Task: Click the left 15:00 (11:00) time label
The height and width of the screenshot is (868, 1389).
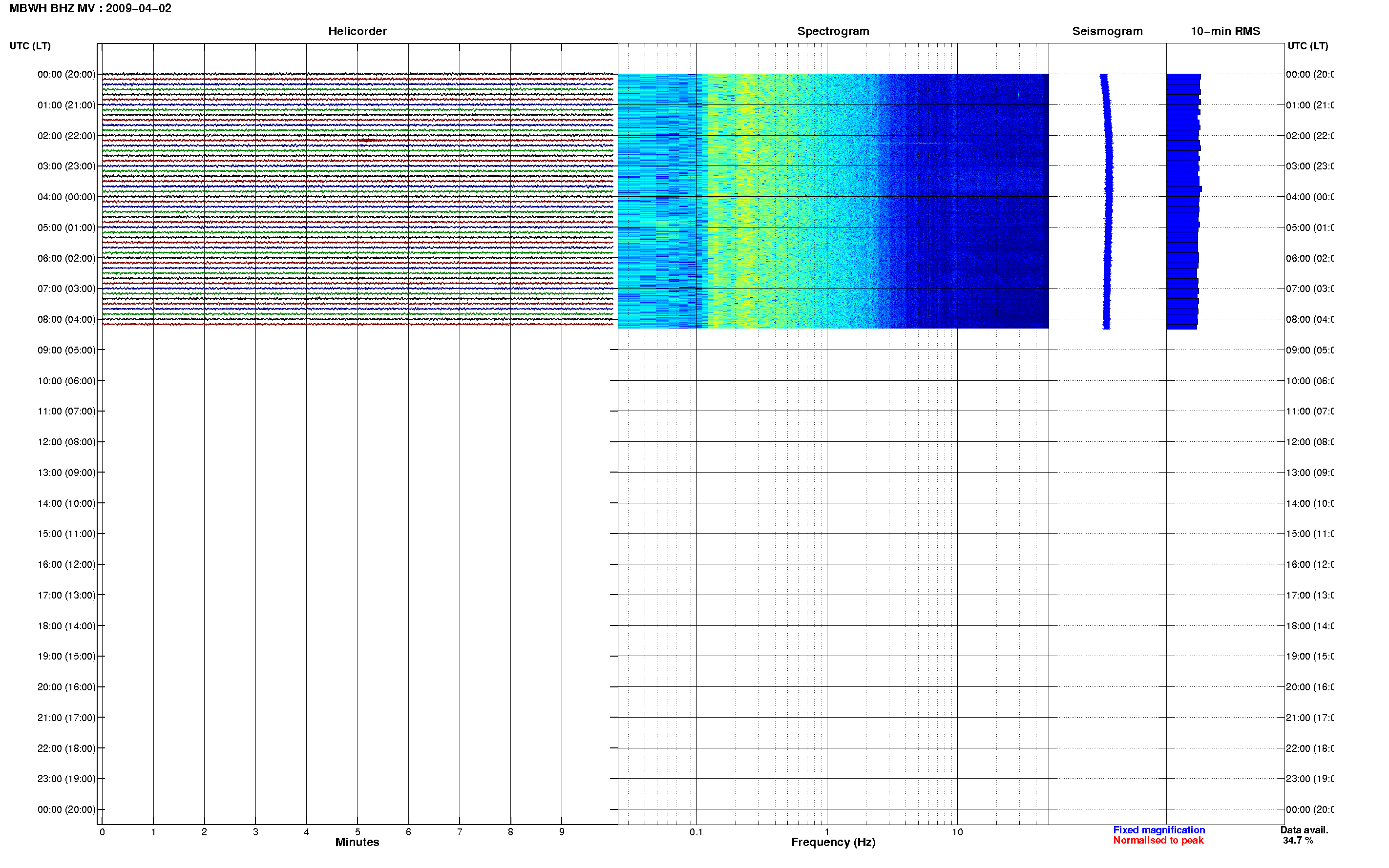Action: click(x=66, y=534)
